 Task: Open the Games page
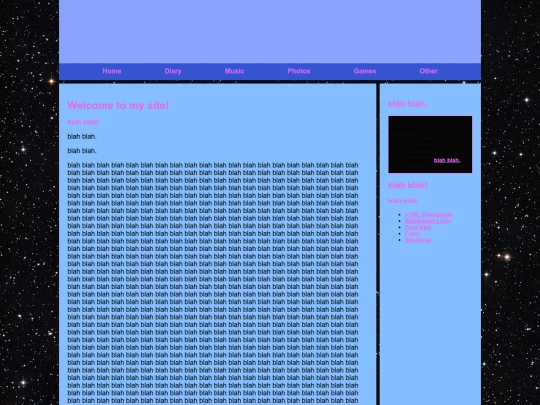365,71
